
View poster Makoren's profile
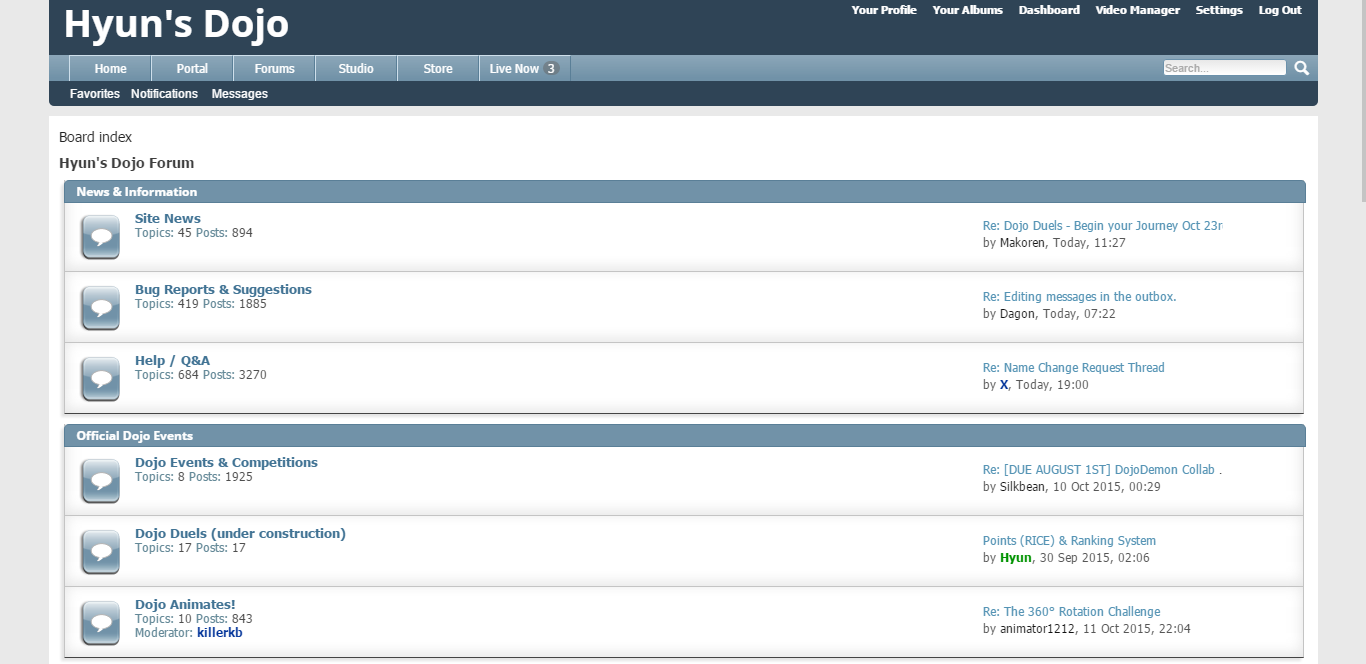point(1022,243)
